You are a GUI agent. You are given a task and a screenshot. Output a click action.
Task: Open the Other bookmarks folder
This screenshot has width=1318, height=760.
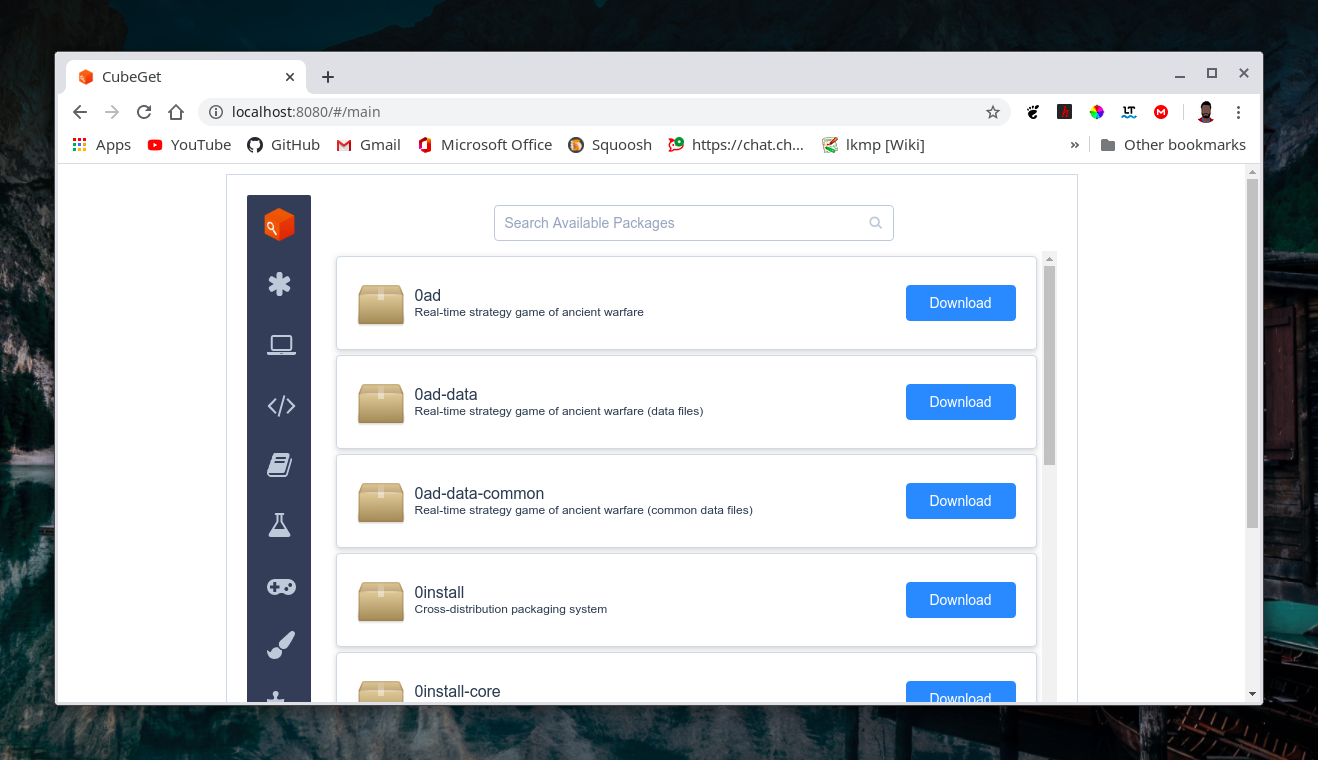(1173, 145)
